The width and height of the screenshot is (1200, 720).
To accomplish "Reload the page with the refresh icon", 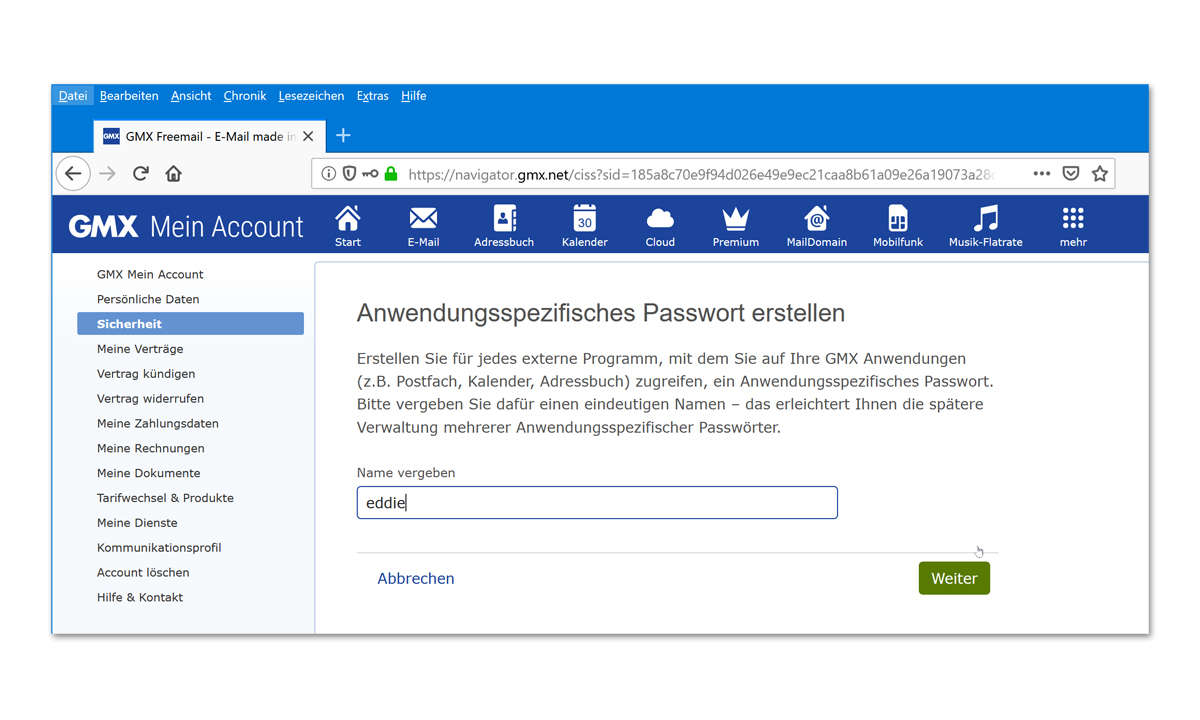I will pyautogui.click(x=141, y=173).
